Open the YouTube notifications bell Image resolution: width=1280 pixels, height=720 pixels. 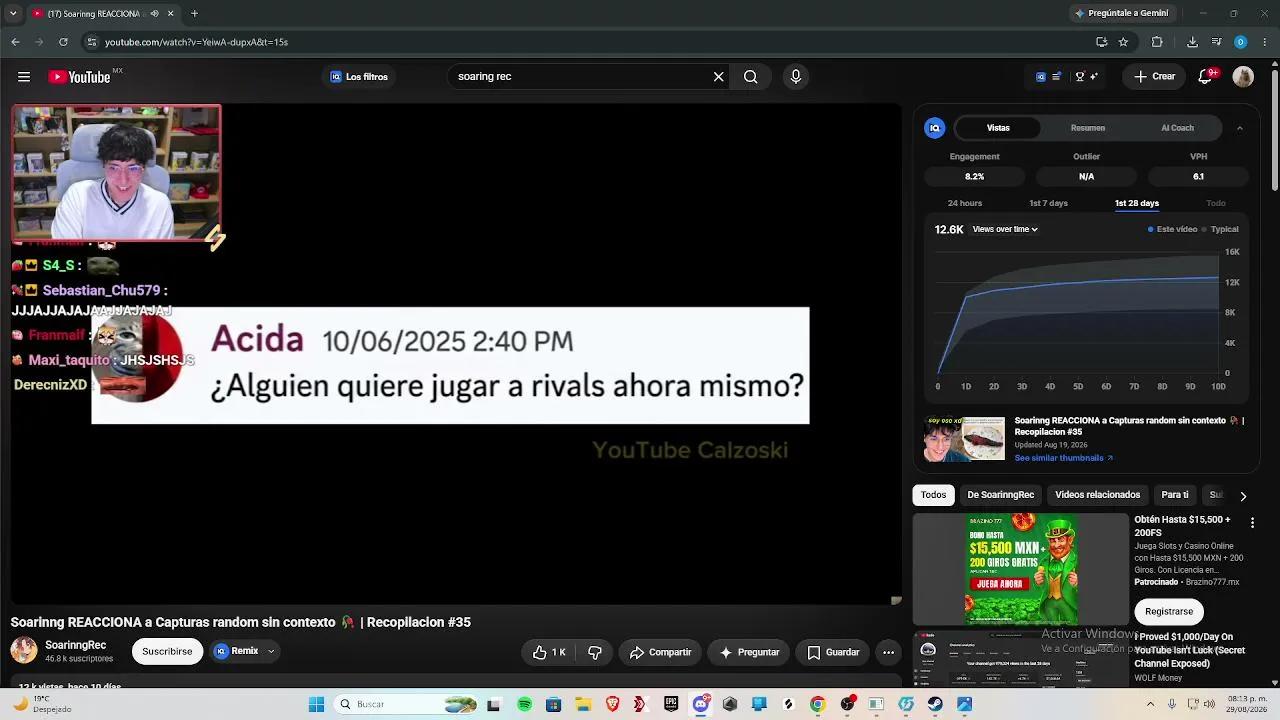coord(1206,77)
